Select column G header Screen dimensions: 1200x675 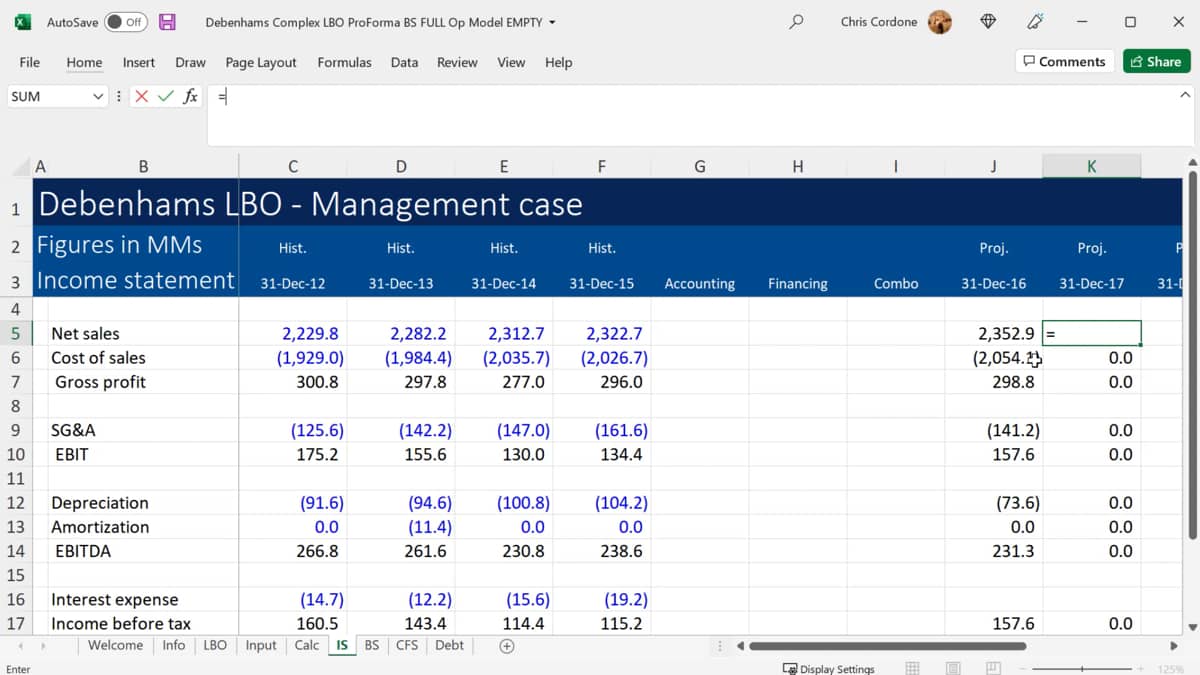point(699,166)
